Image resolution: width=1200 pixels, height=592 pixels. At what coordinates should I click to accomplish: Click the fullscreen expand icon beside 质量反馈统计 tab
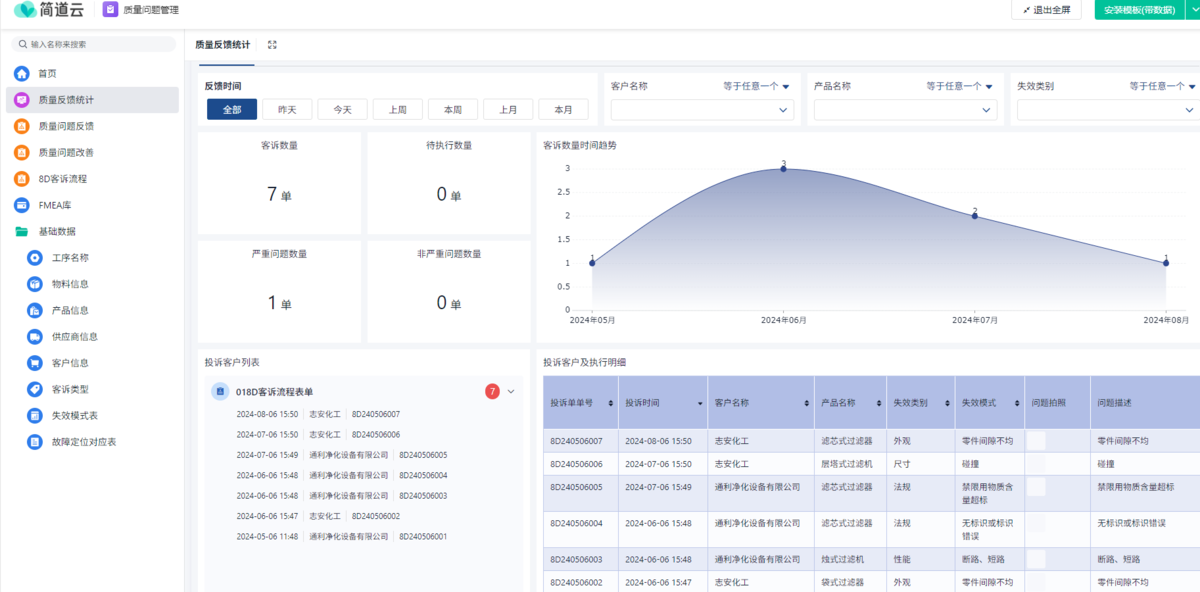(x=272, y=45)
